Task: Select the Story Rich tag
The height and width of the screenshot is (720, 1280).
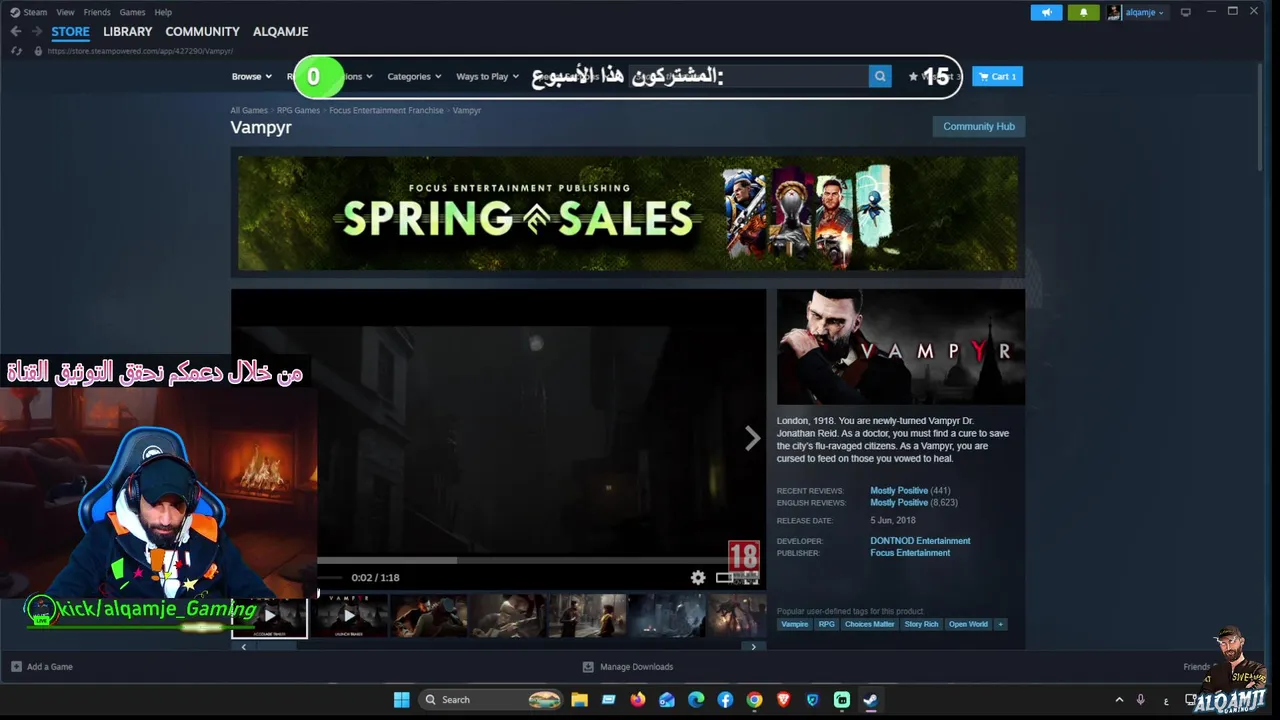Action: [921, 624]
